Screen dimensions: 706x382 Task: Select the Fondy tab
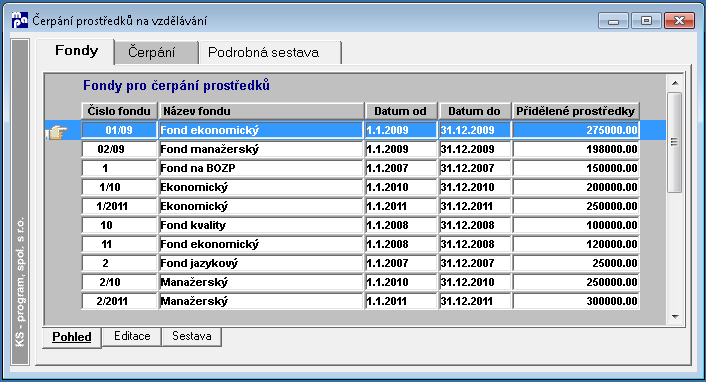tap(76, 50)
